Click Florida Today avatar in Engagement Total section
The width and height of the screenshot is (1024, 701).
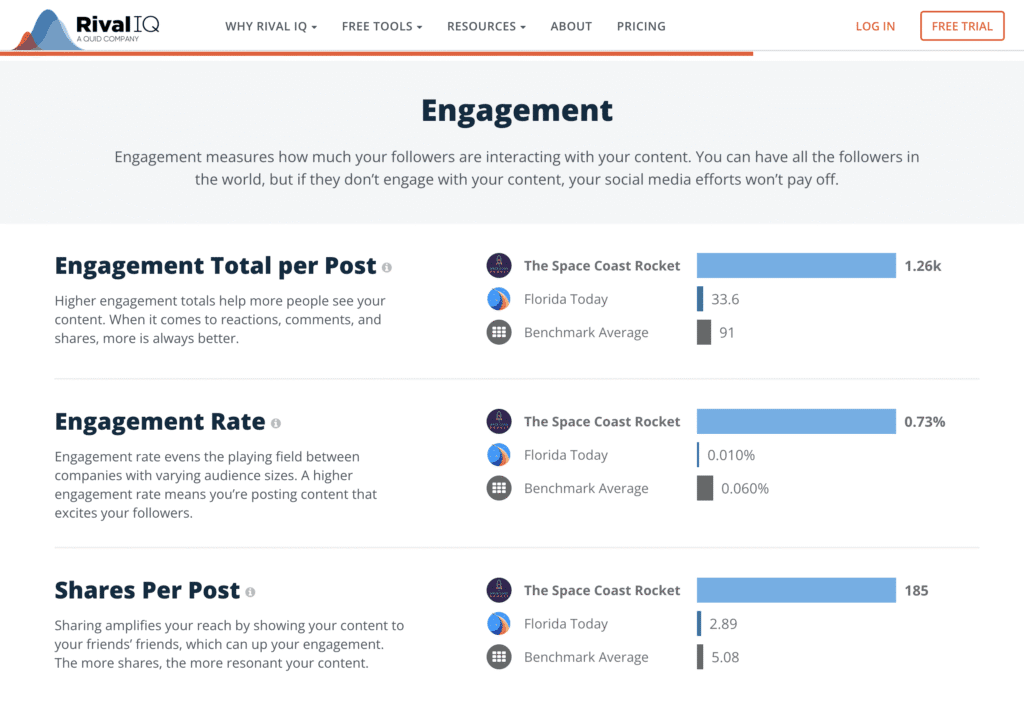click(499, 299)
